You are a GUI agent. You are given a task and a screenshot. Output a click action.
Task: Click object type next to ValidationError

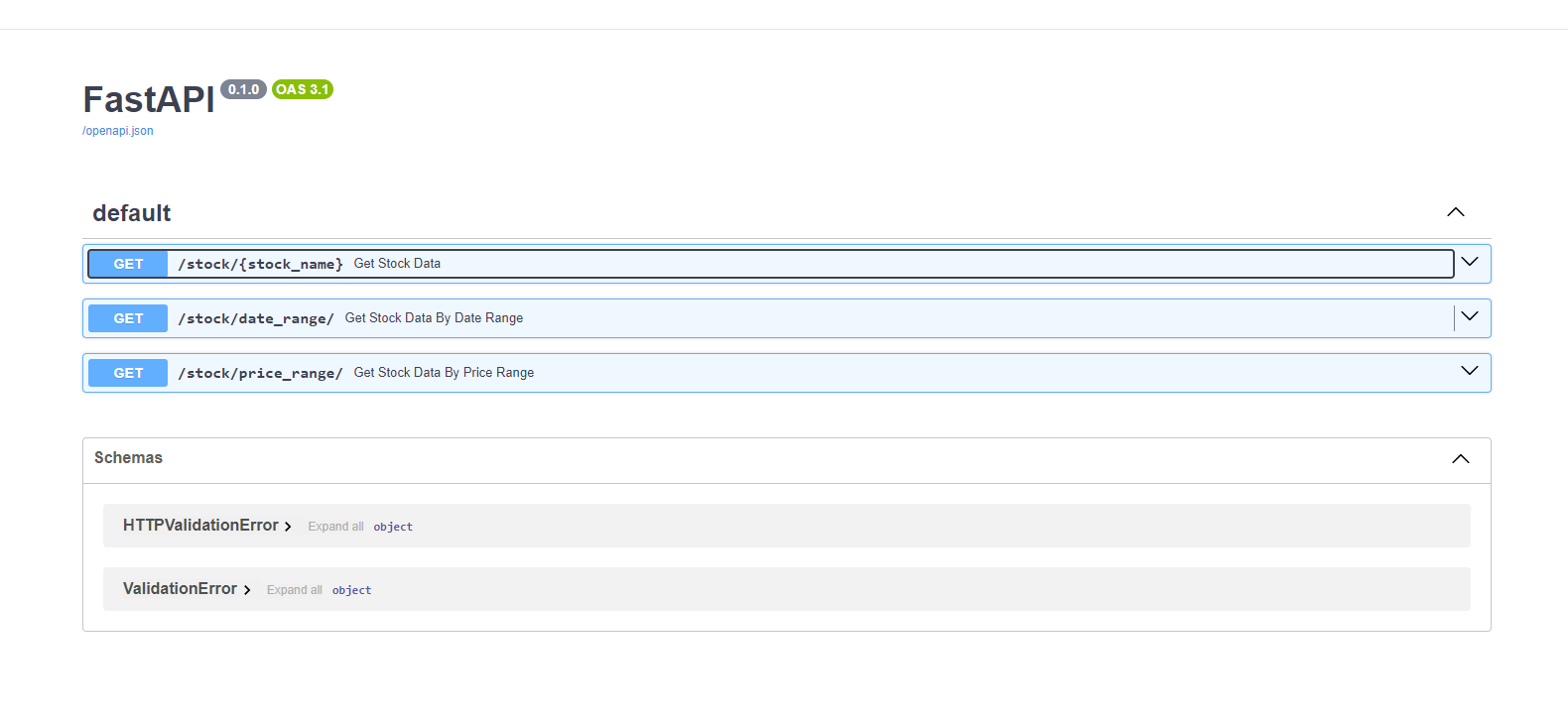click(x=351, y=590)
